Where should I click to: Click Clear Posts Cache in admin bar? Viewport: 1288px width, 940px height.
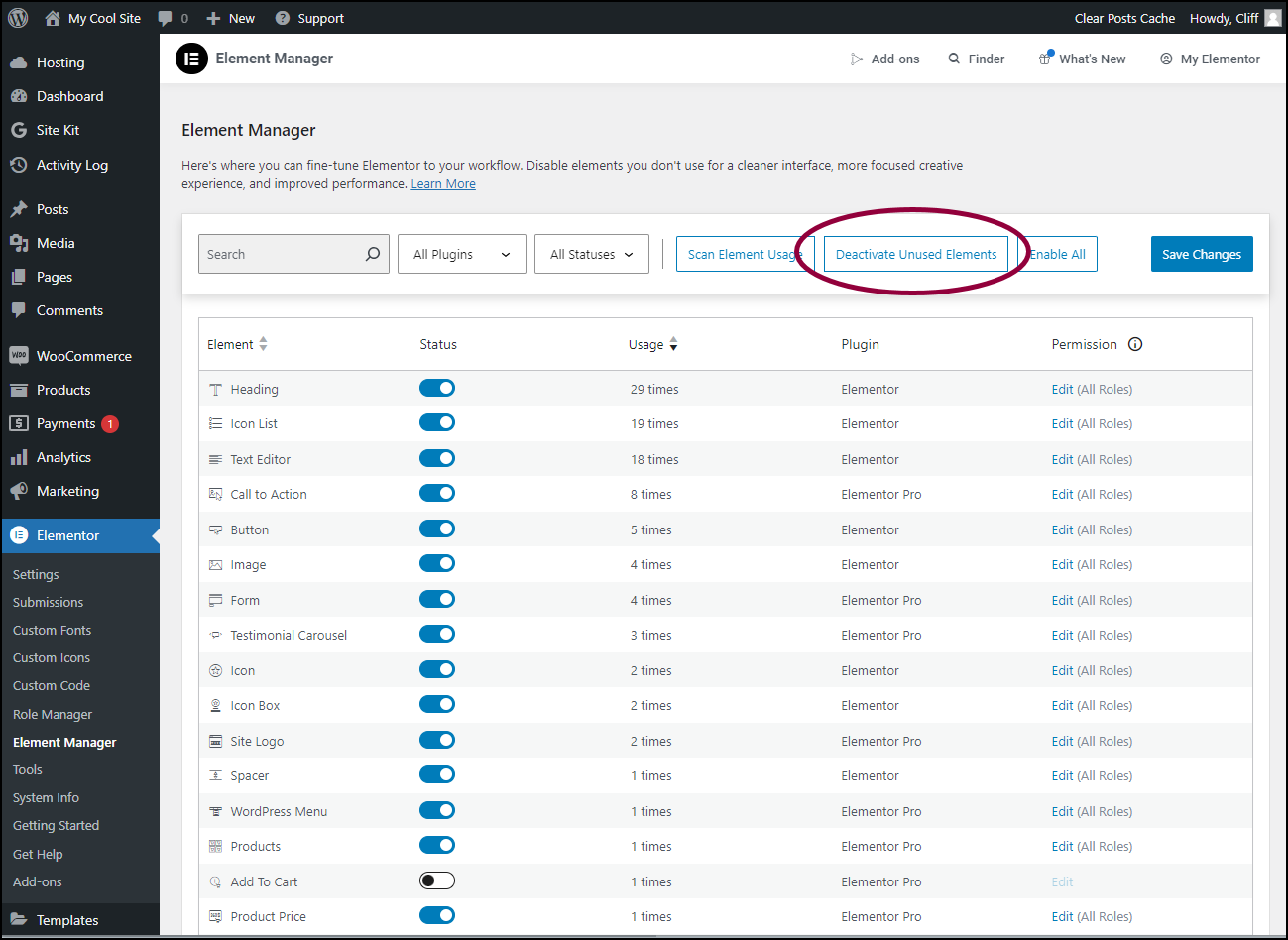tap(1124, 18)
